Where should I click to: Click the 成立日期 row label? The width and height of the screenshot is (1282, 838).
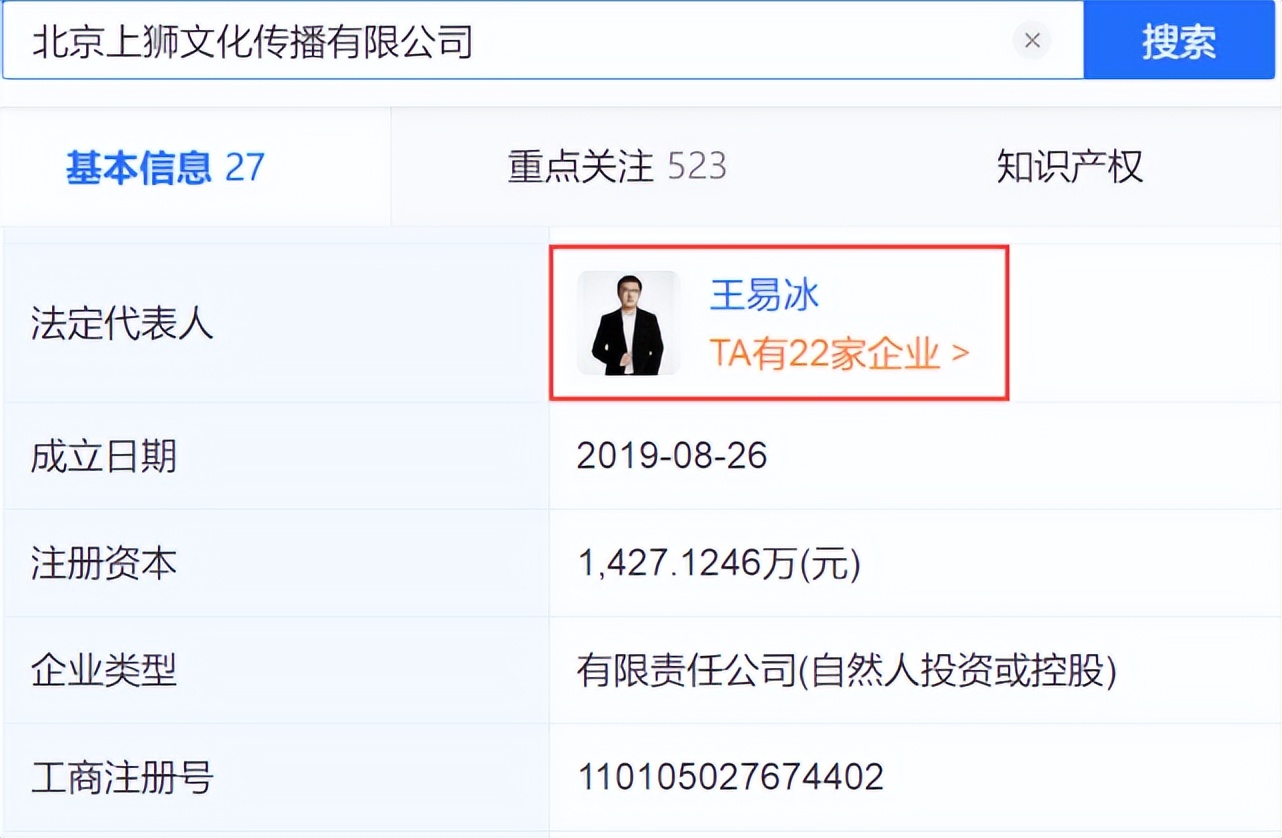[104, 457]
